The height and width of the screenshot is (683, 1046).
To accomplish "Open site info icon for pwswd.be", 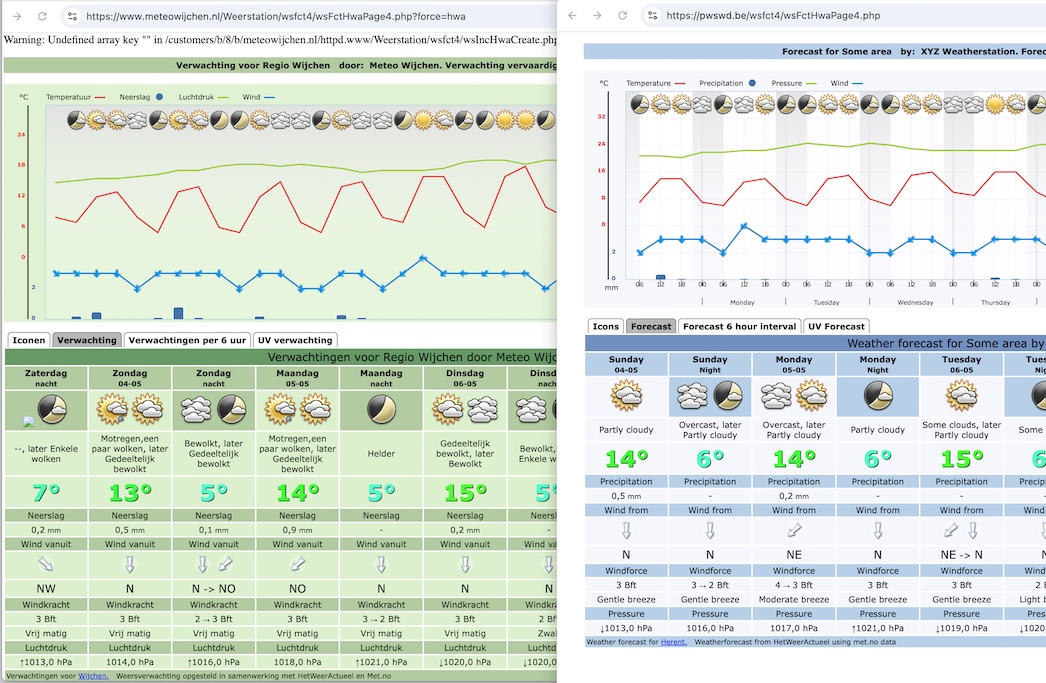I will (x=652, y=16).
